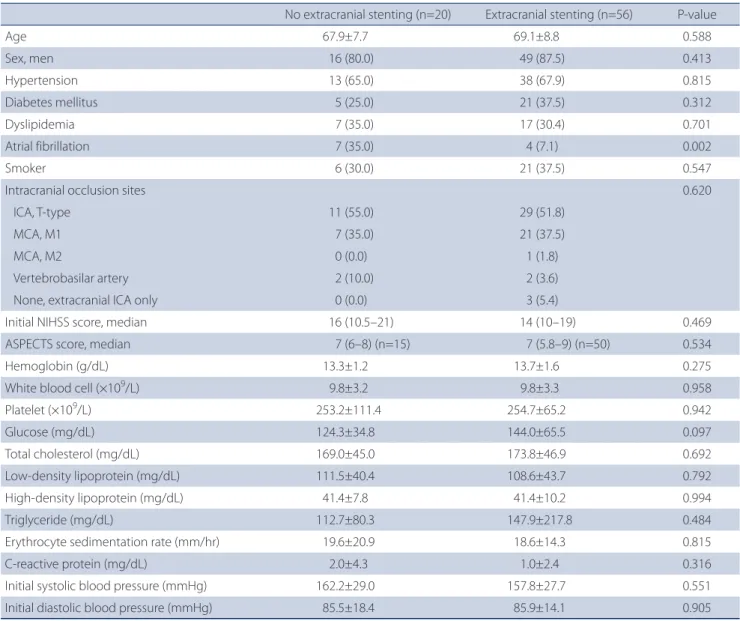Click the value '14 (10–19)'
The width and height of the screenshot is (740, 621).
(x=547, y=322)
